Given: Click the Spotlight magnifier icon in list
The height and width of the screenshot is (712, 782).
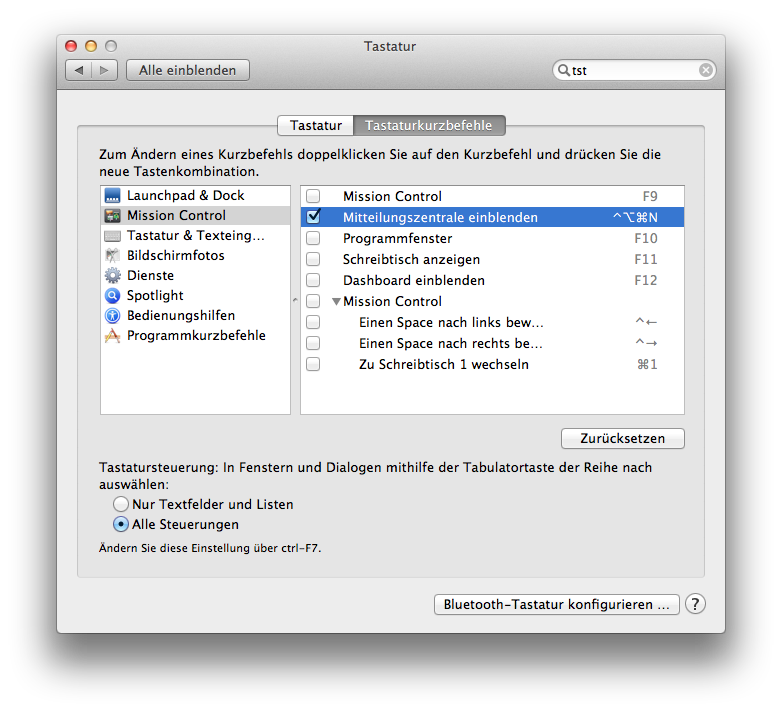Looking at the screenshot, I should pos(113,295).
